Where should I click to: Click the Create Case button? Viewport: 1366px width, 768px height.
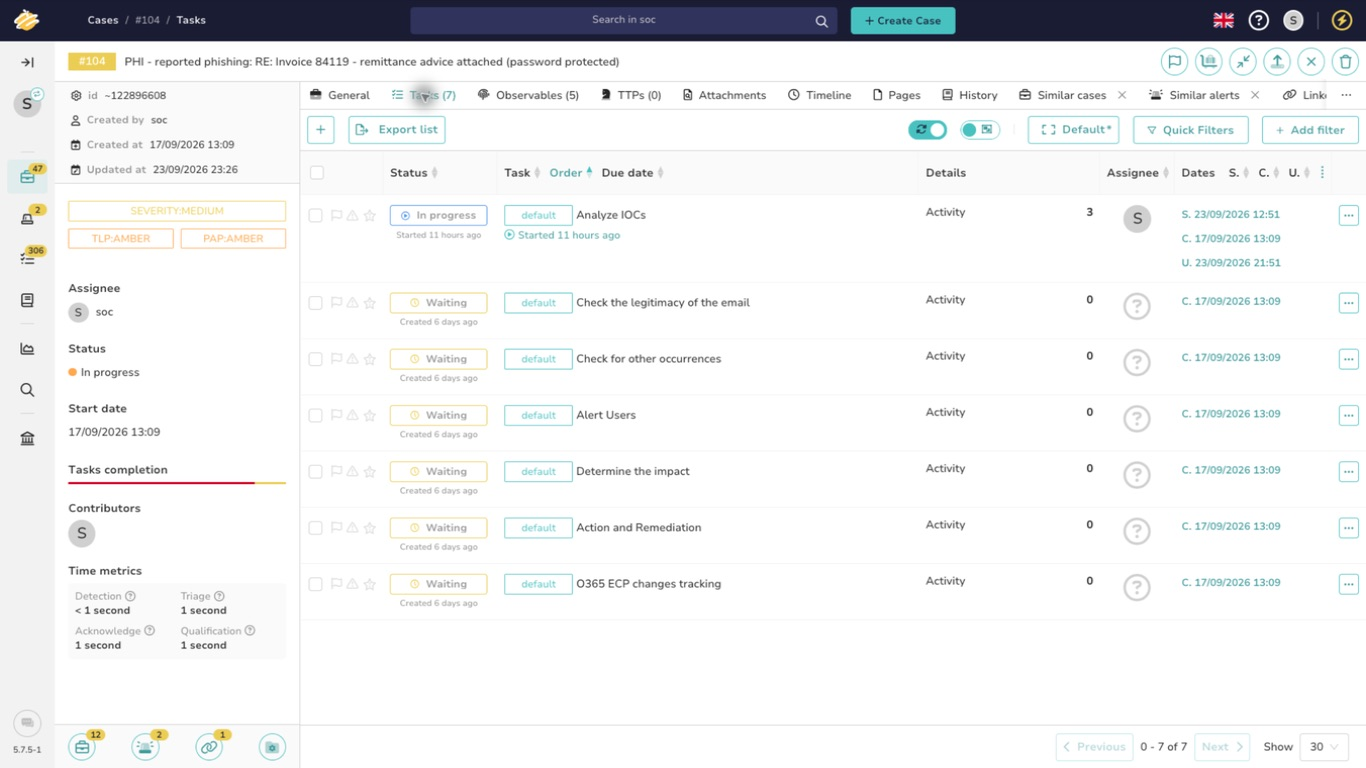[x=903, y=20]
